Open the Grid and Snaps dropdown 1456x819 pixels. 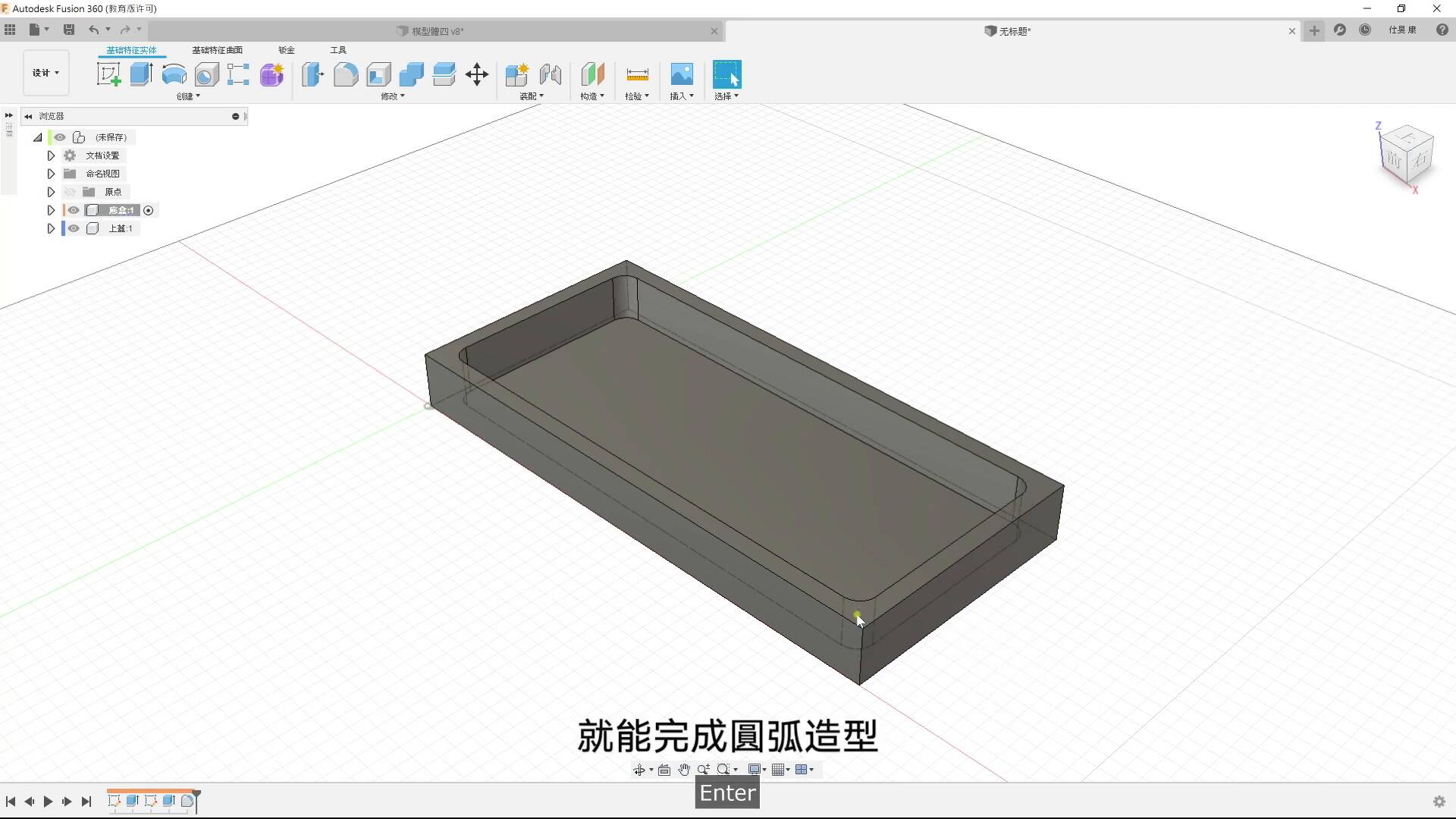(780, 770)
